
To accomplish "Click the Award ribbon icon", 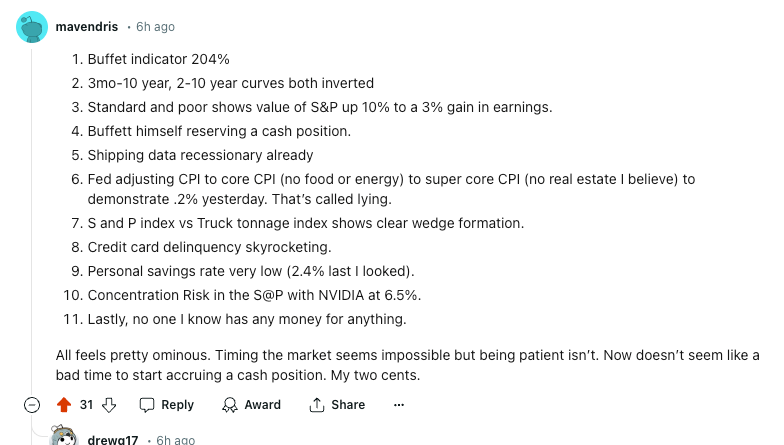I will click(x=230, y=405).
